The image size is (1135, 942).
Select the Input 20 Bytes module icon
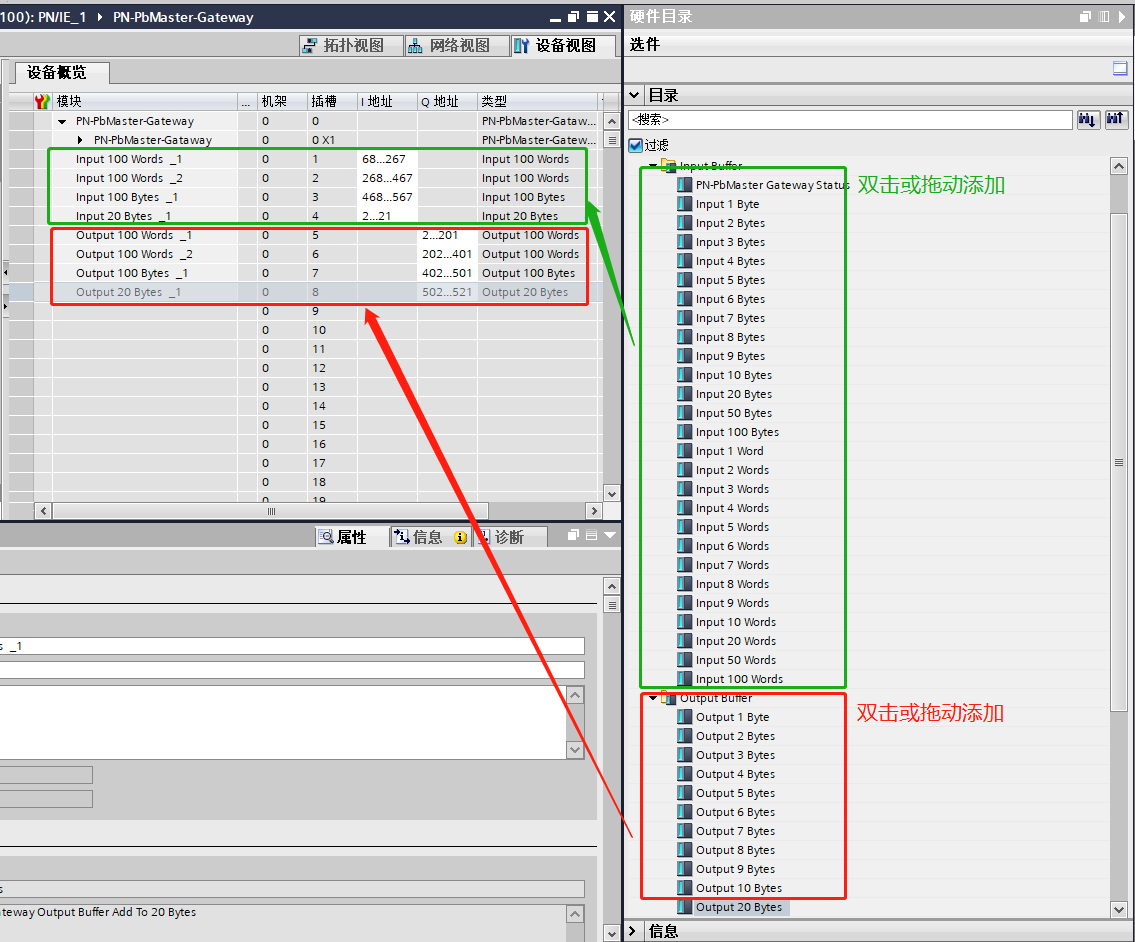[685, 394]
